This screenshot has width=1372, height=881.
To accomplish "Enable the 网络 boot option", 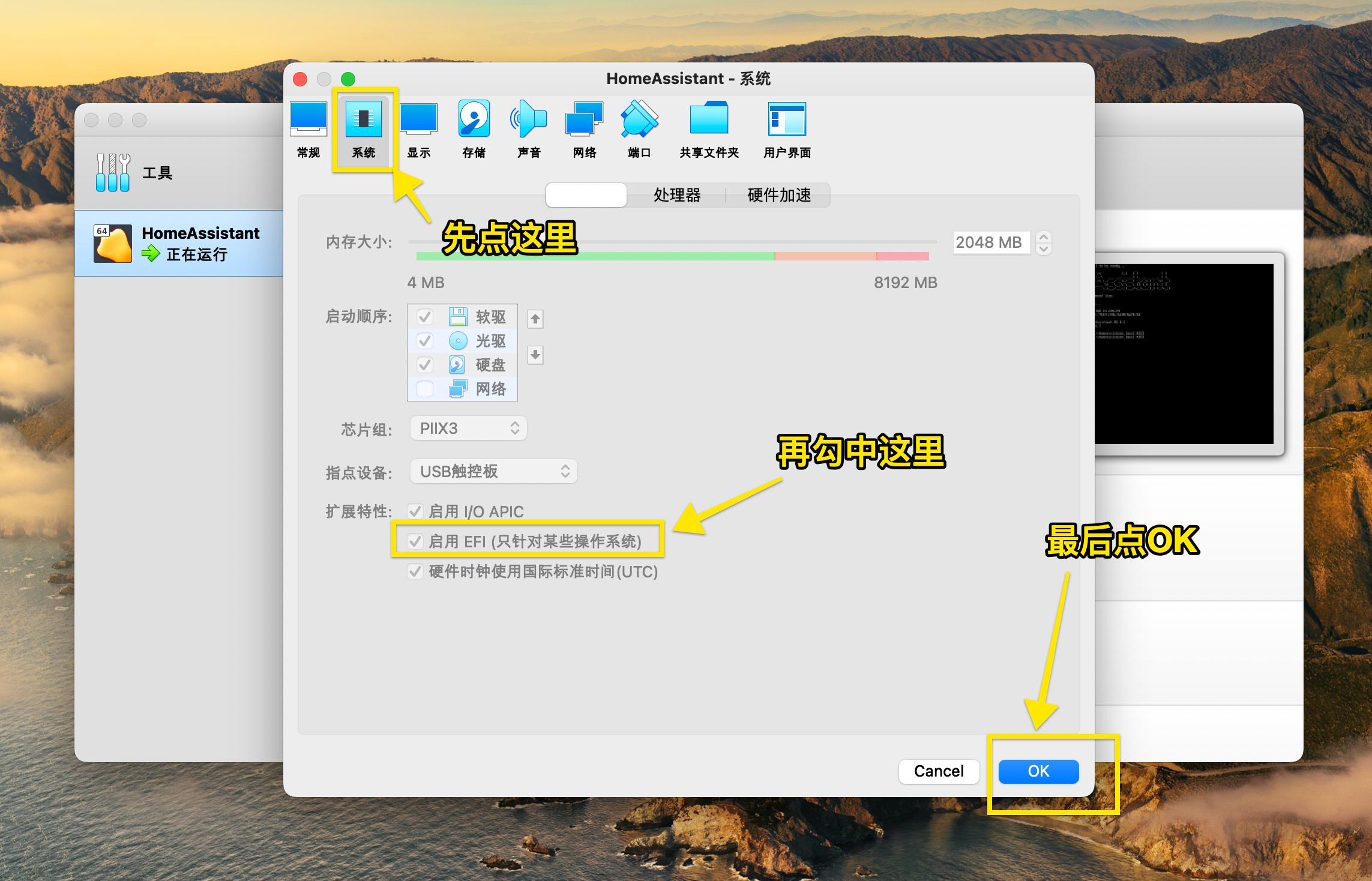I will click(424, 389).
